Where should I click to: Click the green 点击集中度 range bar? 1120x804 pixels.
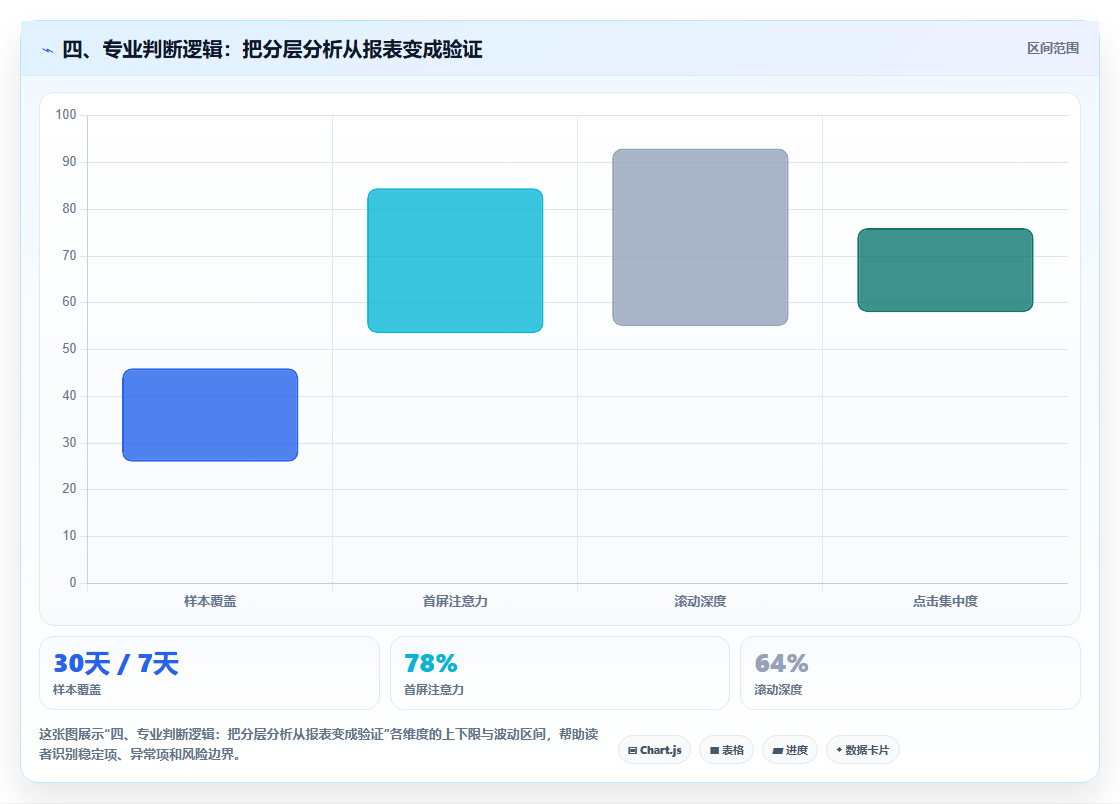point(945,270)
